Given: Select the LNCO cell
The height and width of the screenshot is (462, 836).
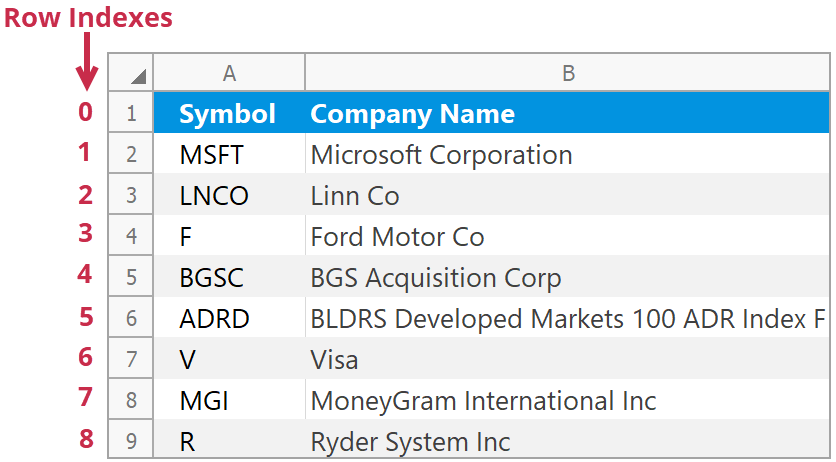Looking at the screenshot, I should click(x=228, y=196).
